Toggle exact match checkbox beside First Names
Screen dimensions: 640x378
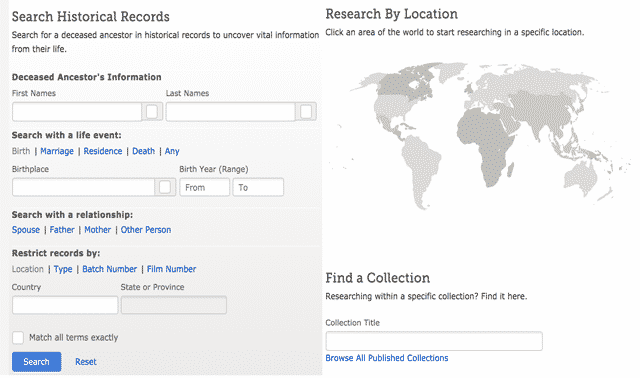[x=152, y=111]
